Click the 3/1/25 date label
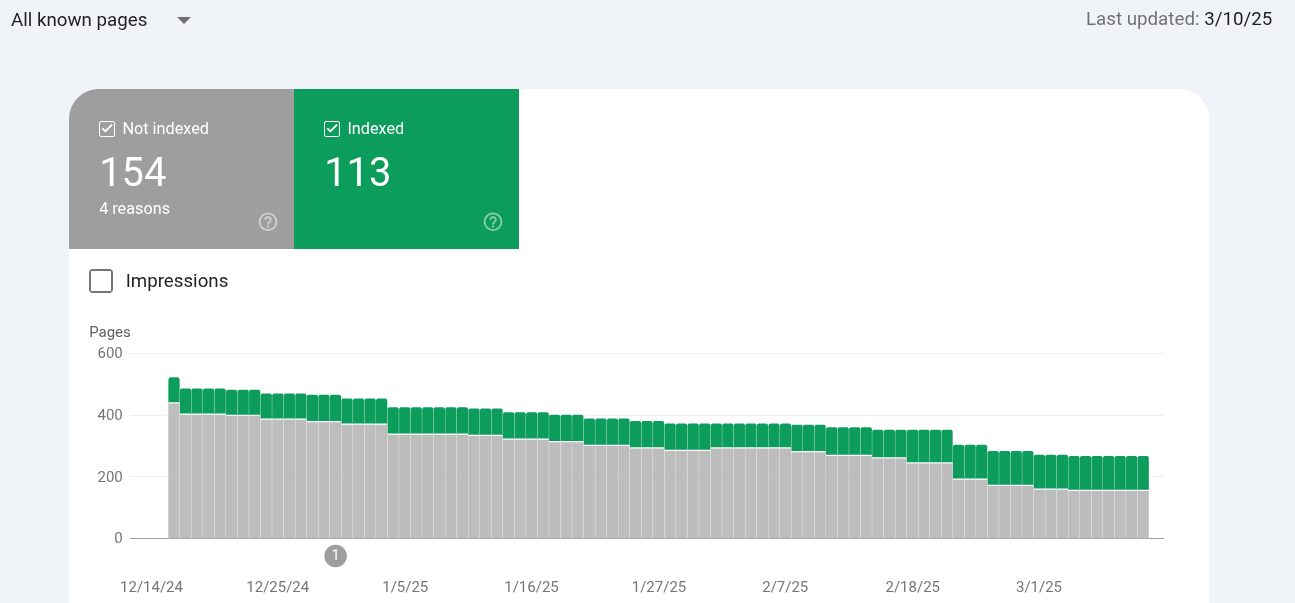1295x603 pixels. 1039,586
